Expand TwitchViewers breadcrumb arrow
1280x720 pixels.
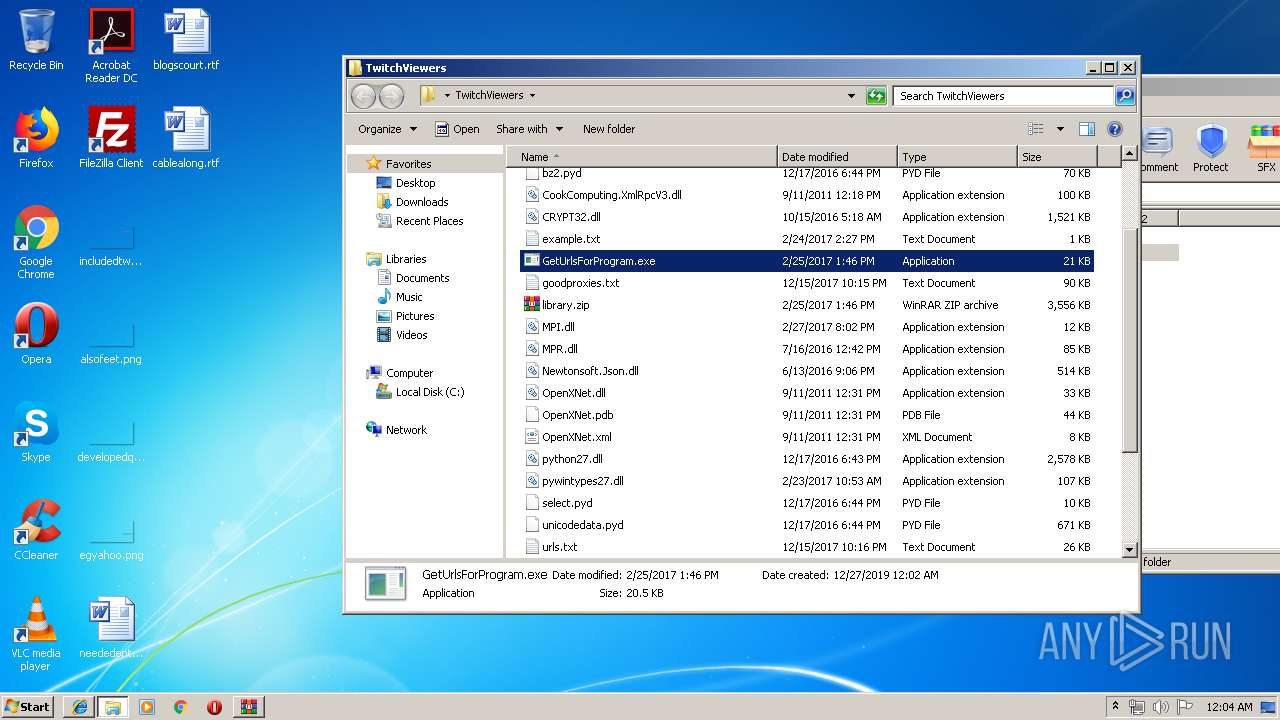coord(532,96)
